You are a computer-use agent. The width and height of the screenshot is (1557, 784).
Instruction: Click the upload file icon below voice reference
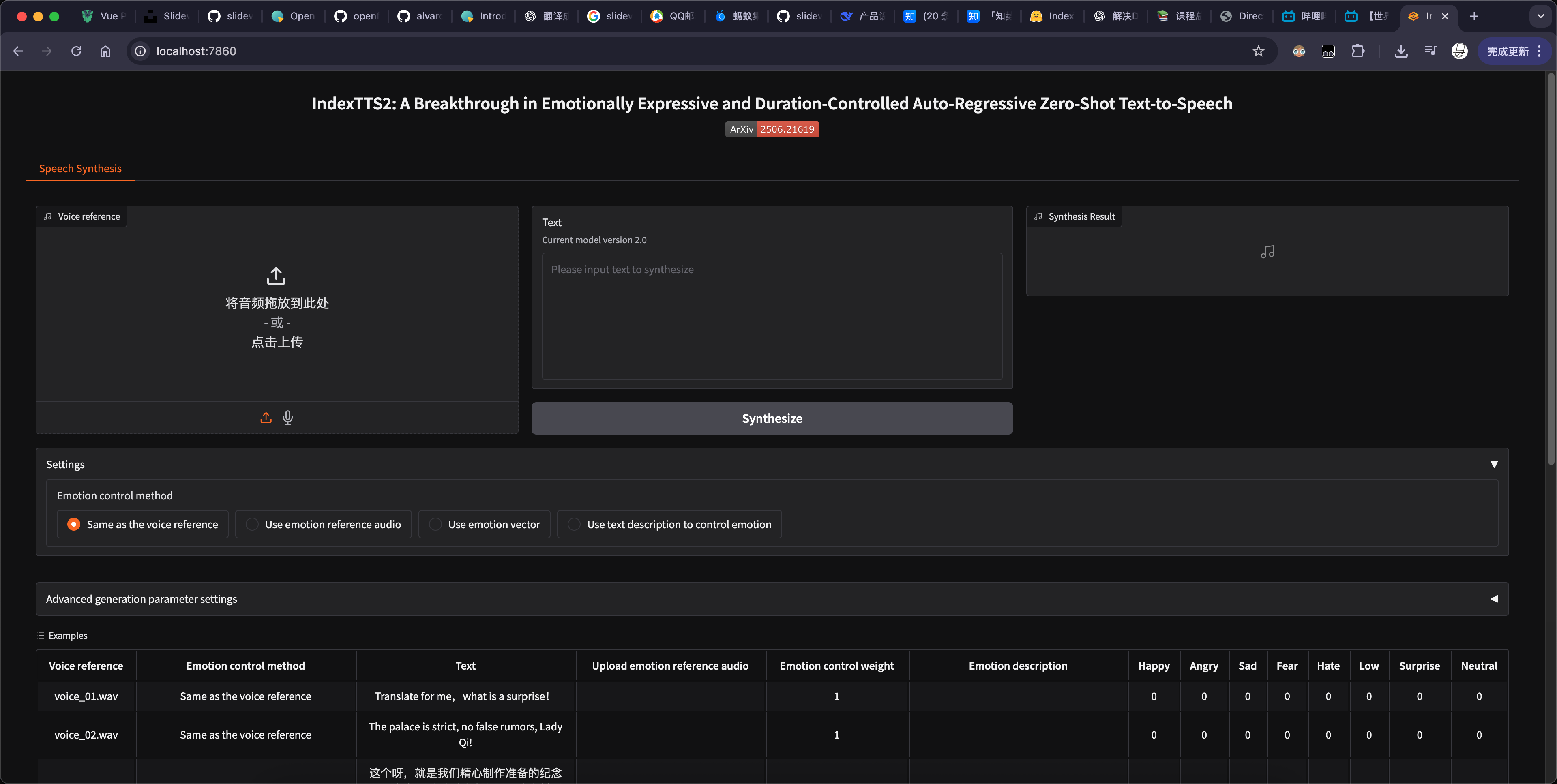click(x=266, y=418)
